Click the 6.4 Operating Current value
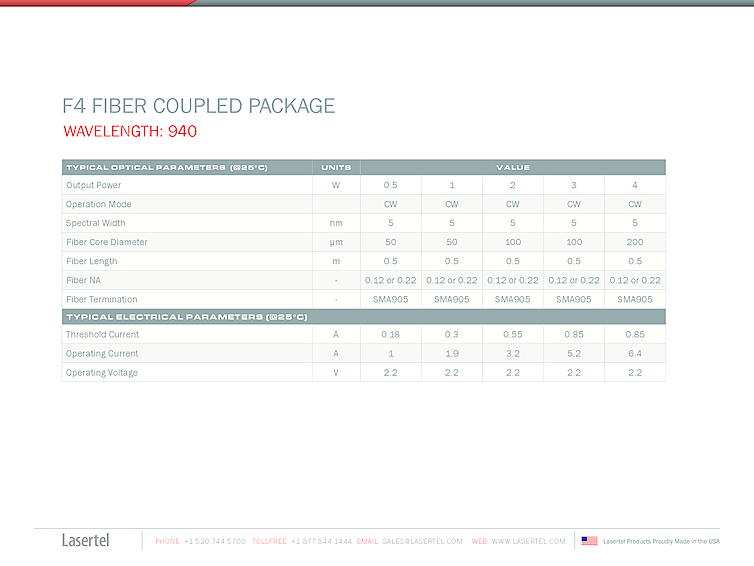 (634, 354)
